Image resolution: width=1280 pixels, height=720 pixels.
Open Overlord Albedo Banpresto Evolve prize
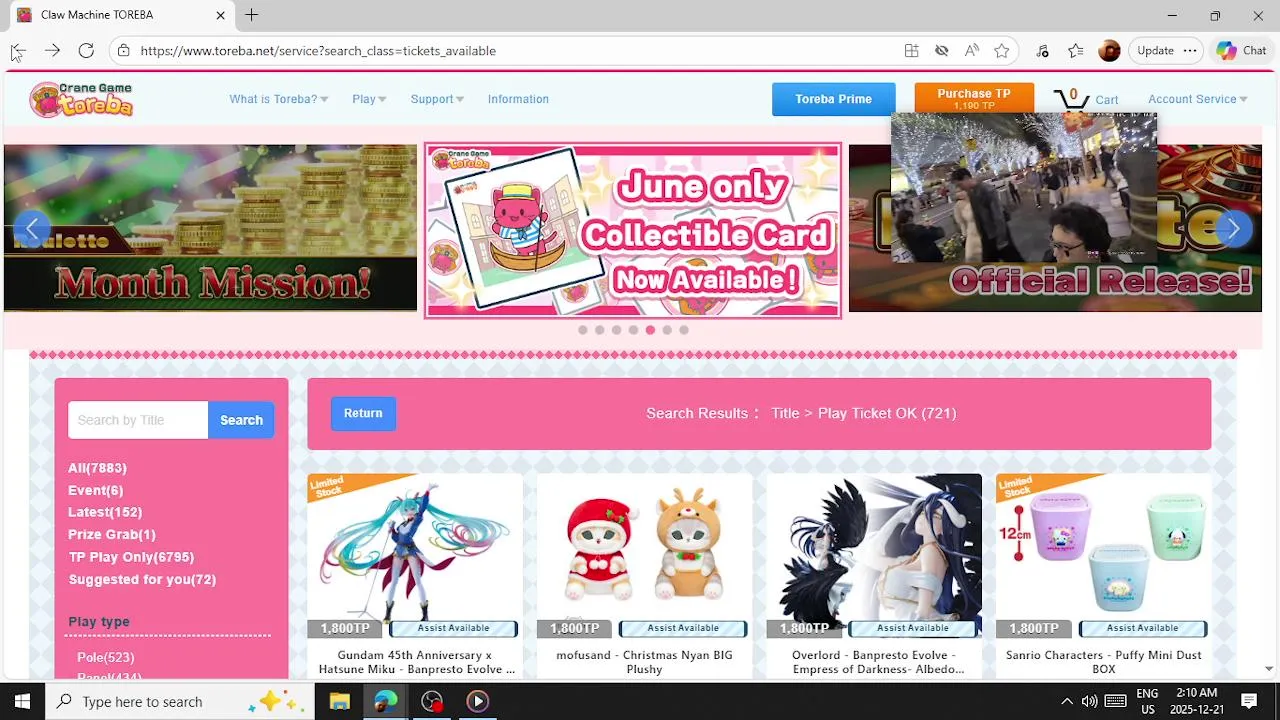(x=874, y=575)
